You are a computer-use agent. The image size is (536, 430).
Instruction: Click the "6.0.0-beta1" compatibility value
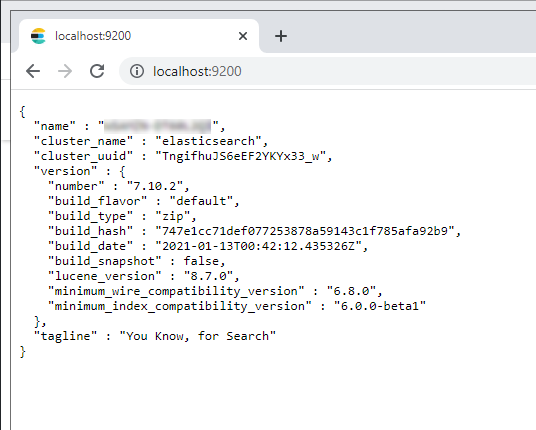pyautogui.click(x=380, y=306)
